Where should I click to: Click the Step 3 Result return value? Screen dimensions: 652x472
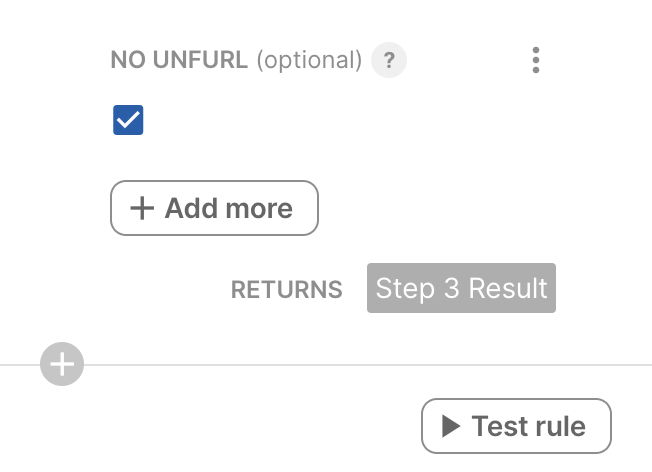[x=461, y=288]
